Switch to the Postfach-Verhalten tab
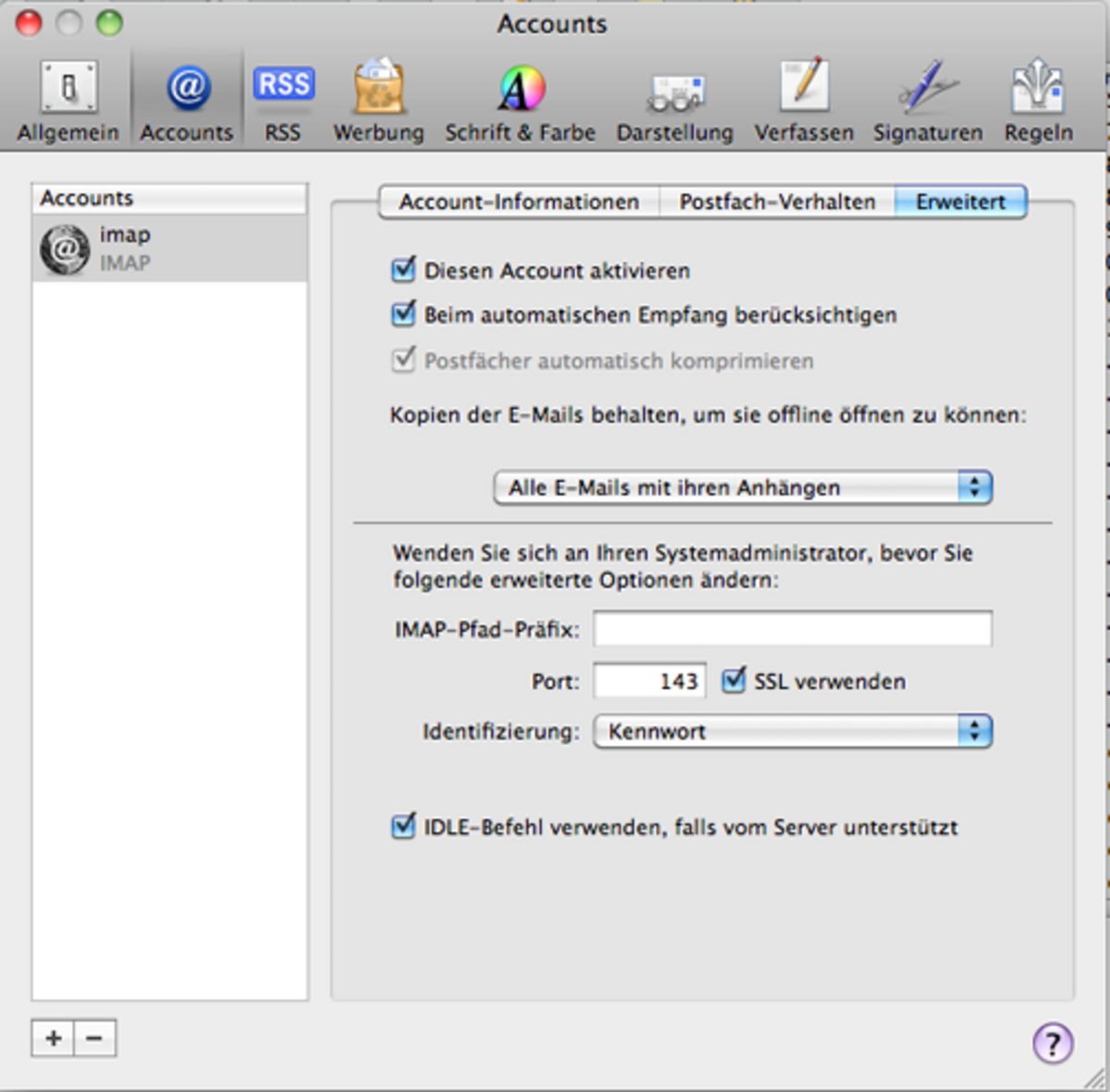This screenshot has height=1092, width=1110. [x=777, y=202]
